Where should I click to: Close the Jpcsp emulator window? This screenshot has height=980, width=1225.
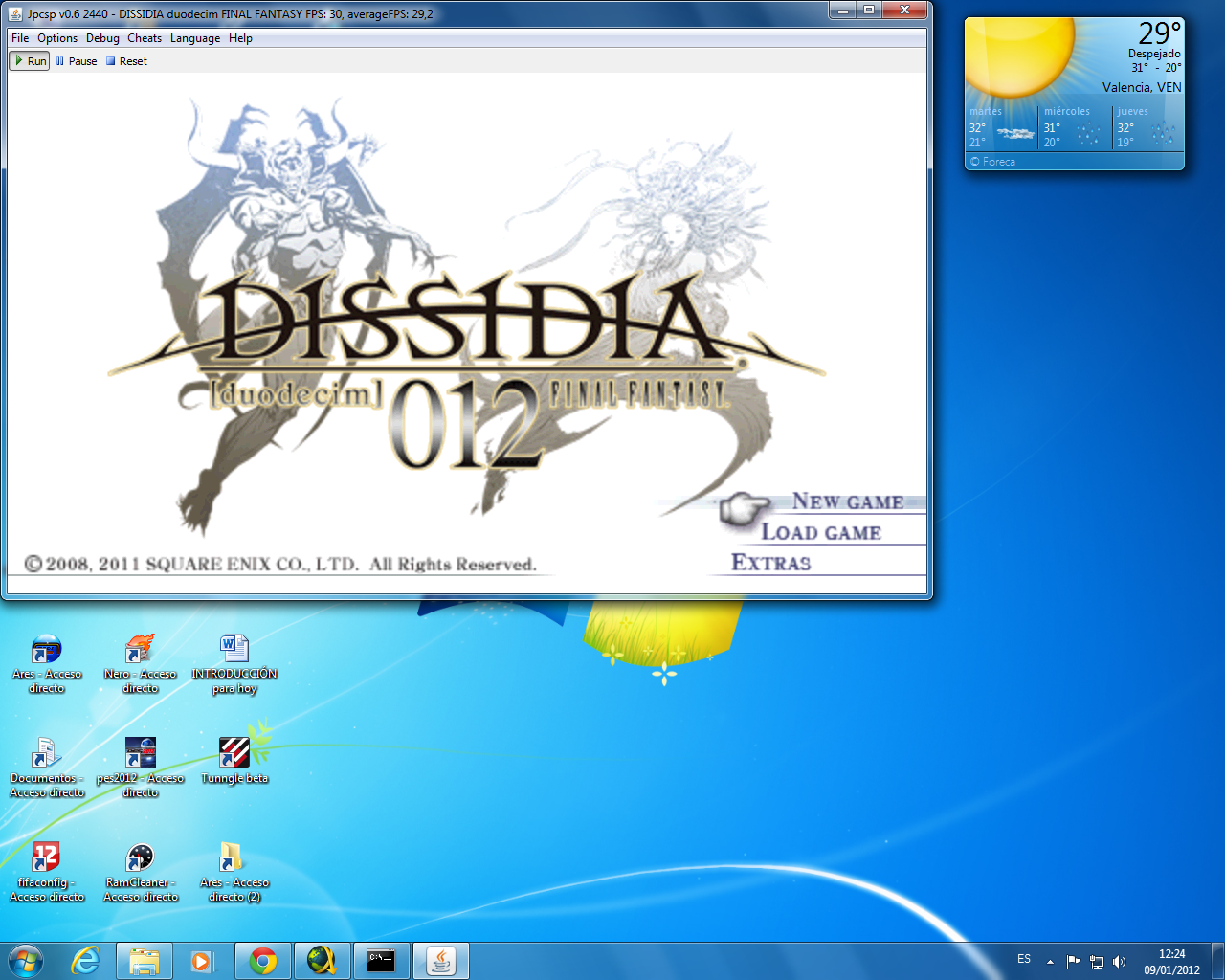(x=904, y=11)
